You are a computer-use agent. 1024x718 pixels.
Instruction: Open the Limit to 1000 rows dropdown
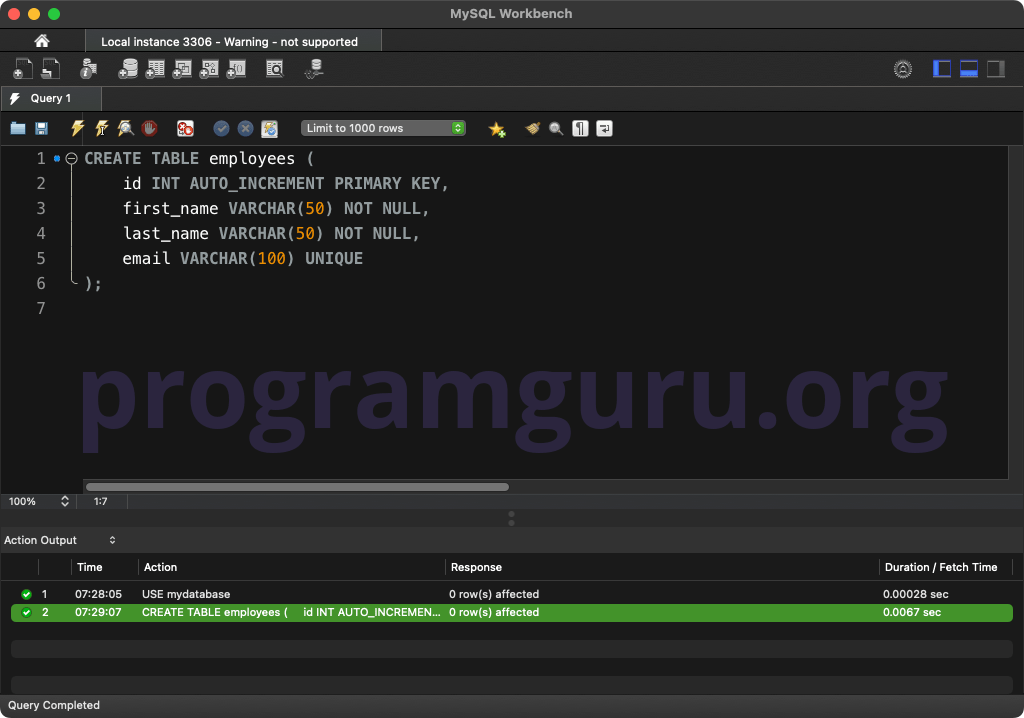tap(383, 128)
